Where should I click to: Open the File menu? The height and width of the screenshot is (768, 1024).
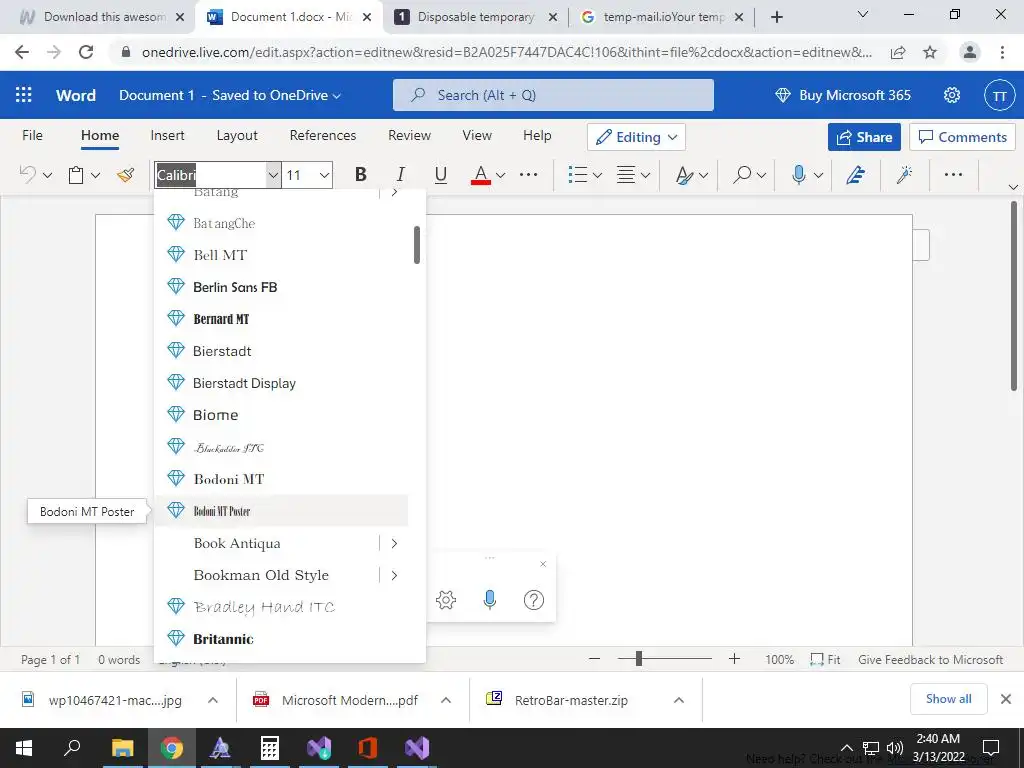(x=32, y=135)
